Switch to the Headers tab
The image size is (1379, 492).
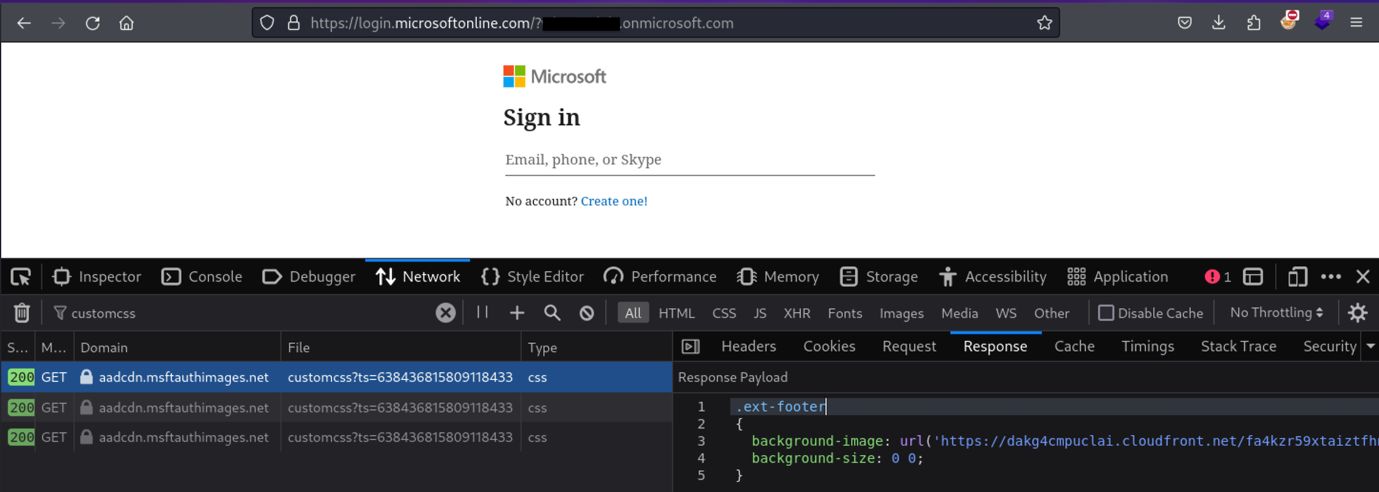748,346
